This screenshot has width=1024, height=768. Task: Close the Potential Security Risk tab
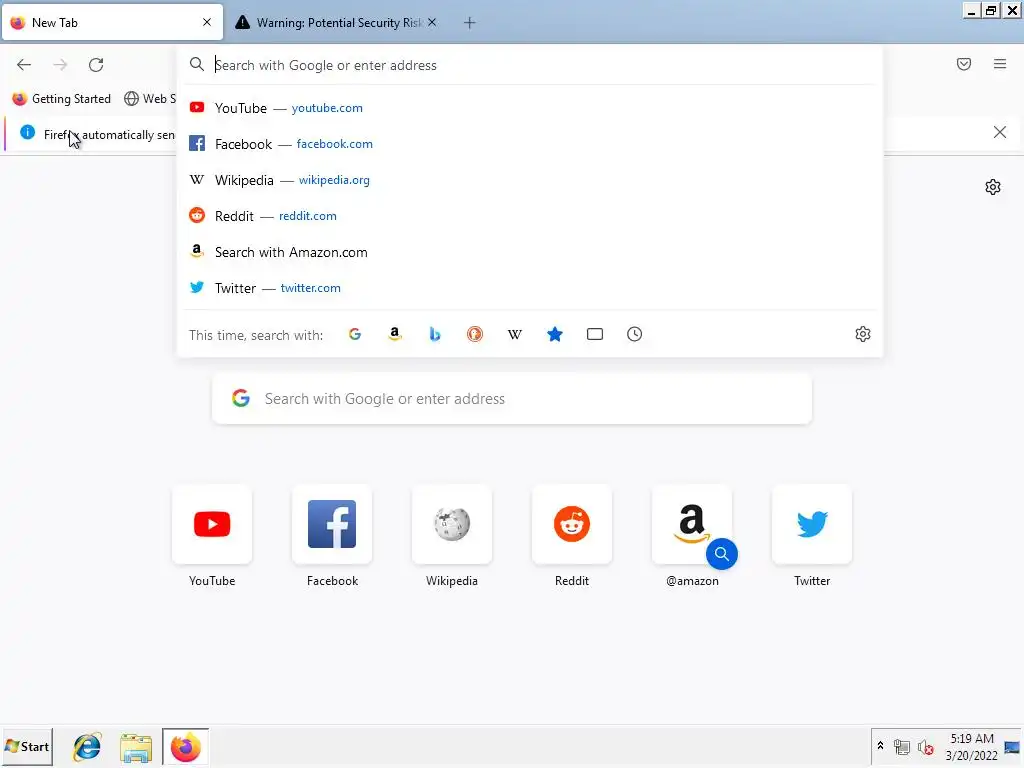[432, 22]
